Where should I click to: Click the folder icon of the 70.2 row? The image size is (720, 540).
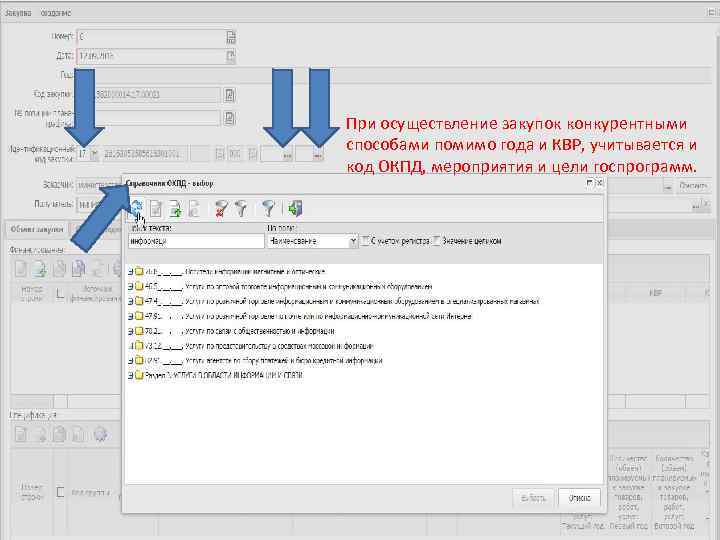[x=139, y=331]
